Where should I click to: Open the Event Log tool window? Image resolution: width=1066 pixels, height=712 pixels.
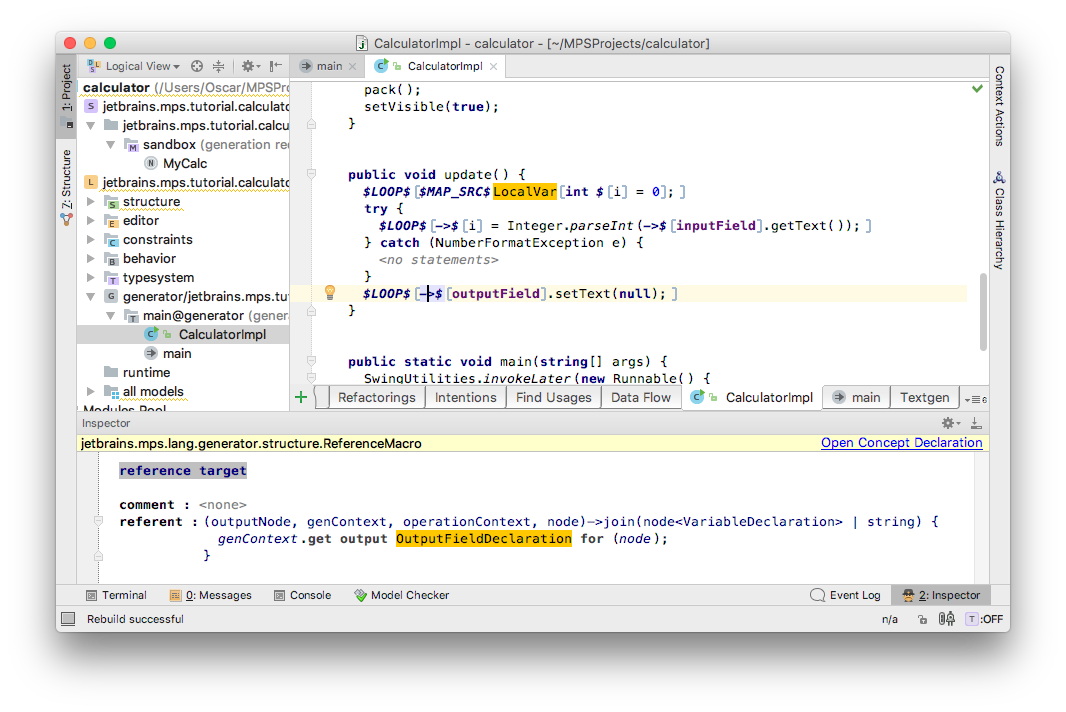pyautogui.click(x=846, y=595)
